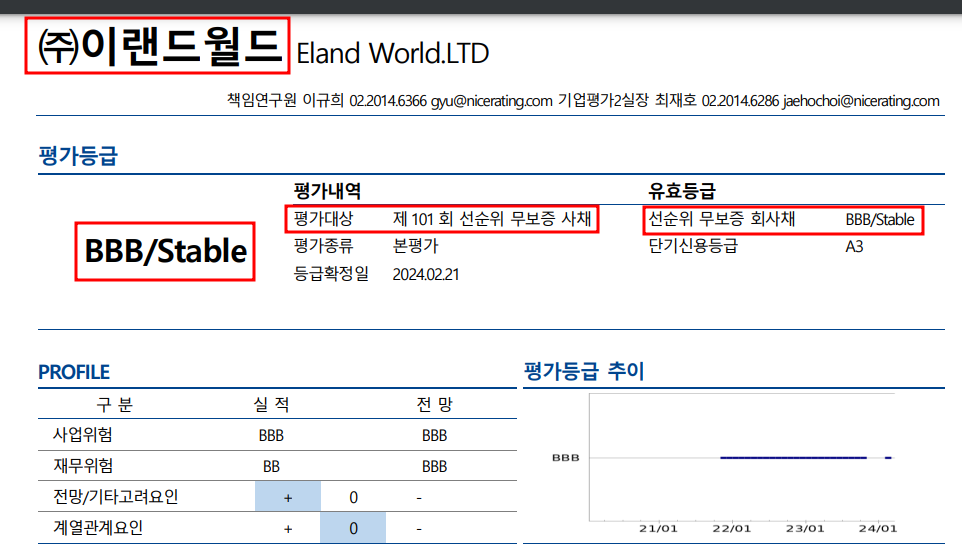Click the 실 적 table header
Viewport: 962px width, 554px height.
[x=271, y=404]
